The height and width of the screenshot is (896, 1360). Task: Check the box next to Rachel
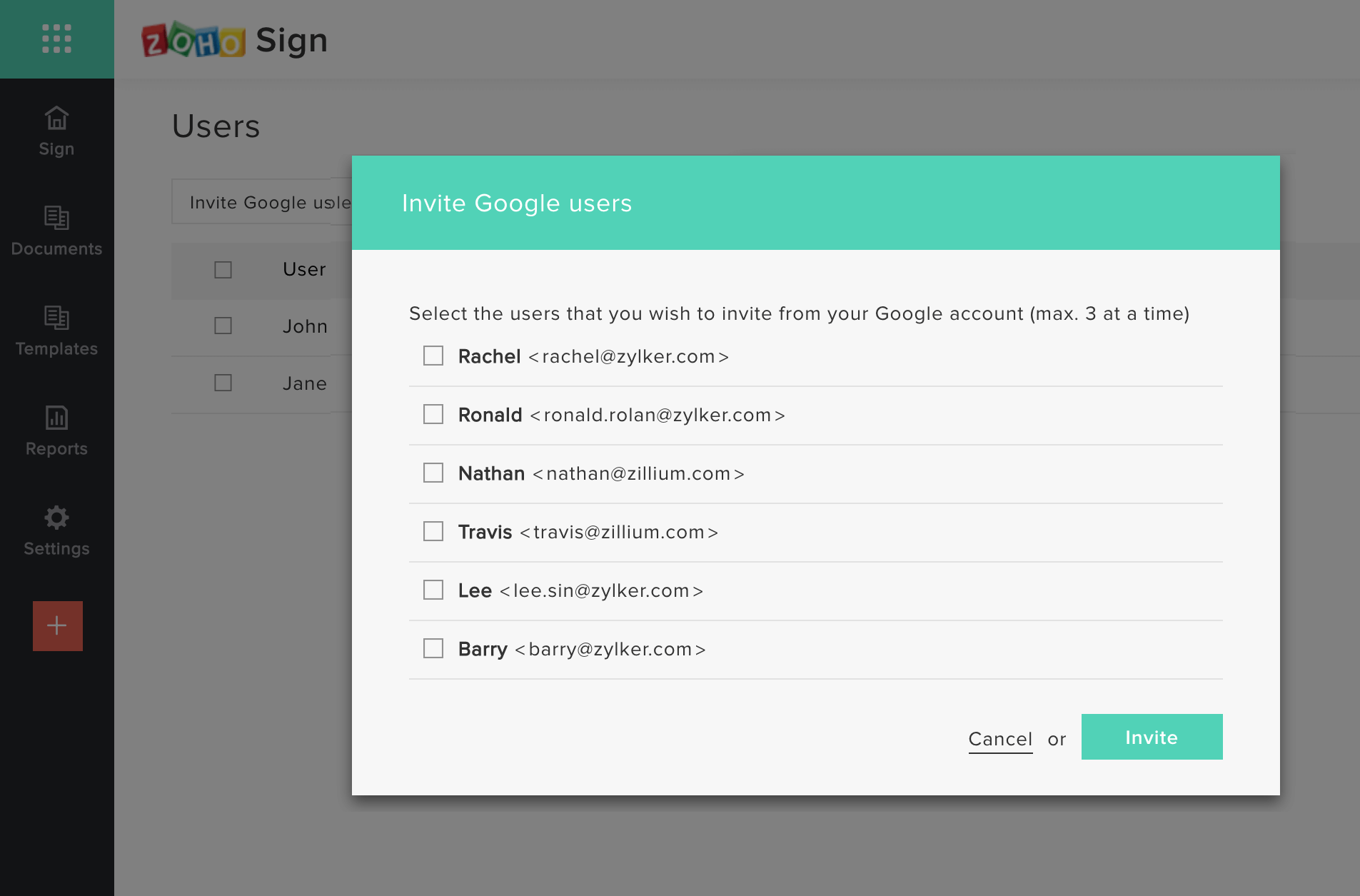(x=434, y=355)
